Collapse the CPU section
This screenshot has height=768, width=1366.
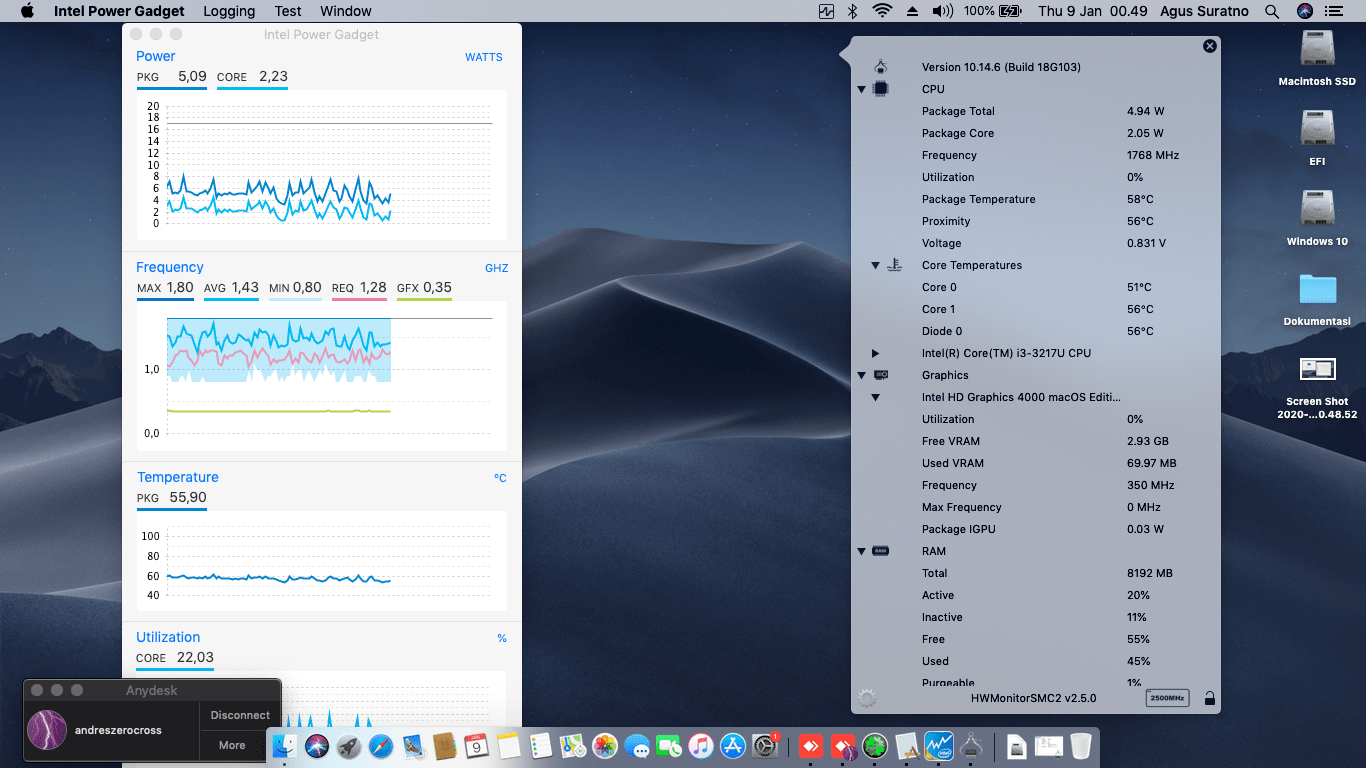pyautogui.click(x=861, y=90)
